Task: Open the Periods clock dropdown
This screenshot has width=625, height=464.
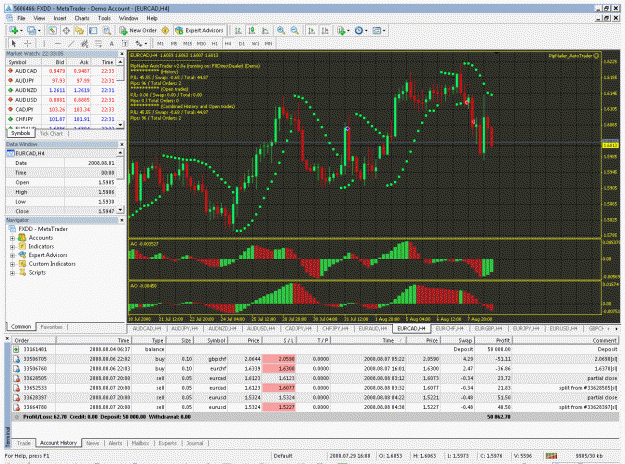Action: (361, 30)
